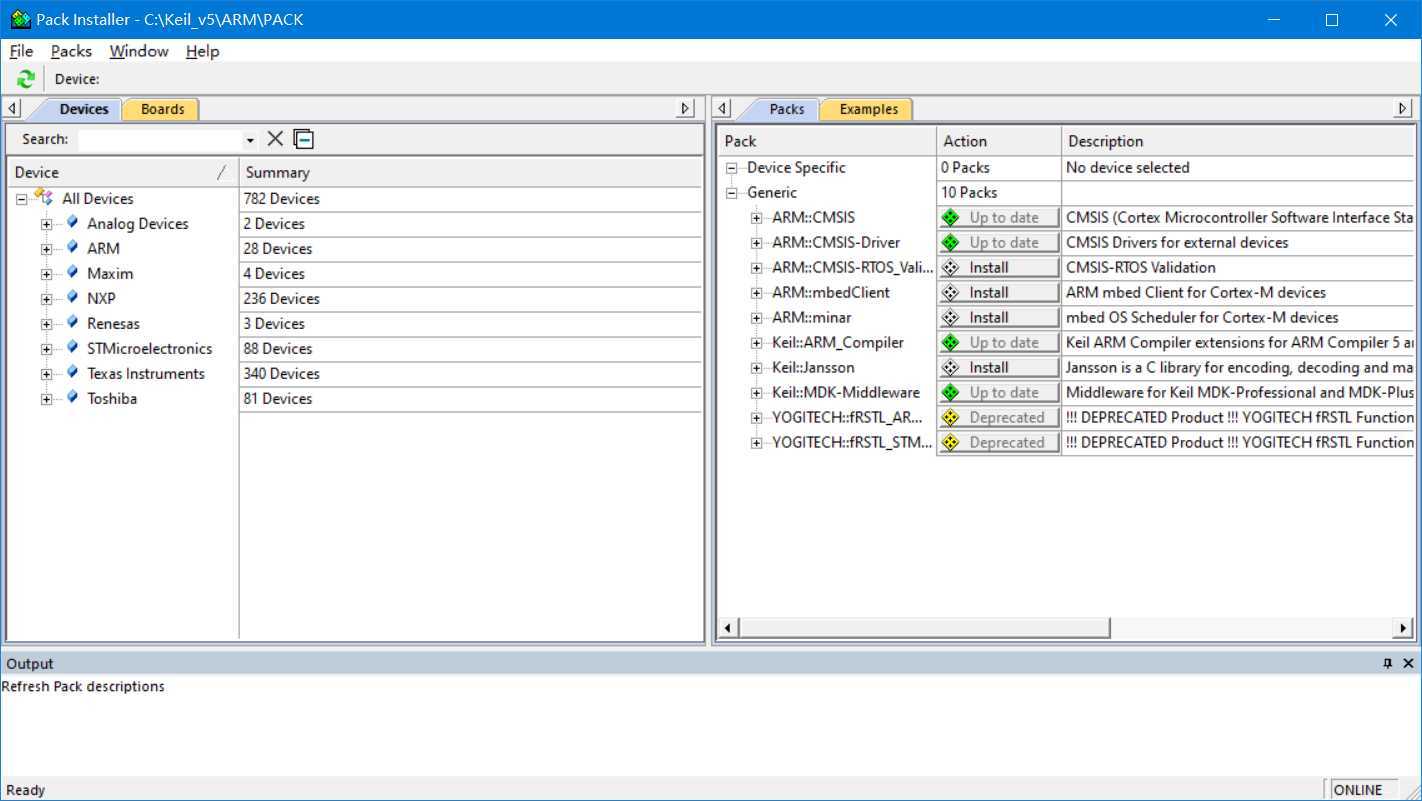The image size is (1422, 801).
Task: Install the ARM::minar pack
Action: [x=999, y=317]
